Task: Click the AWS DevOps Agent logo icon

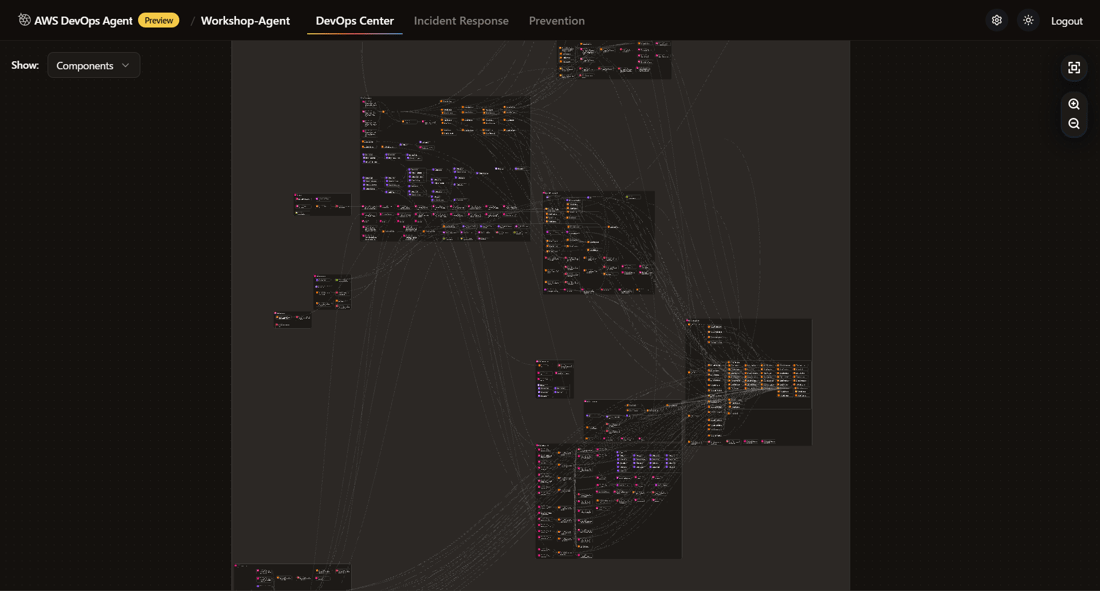Action: tap(25, 20)
